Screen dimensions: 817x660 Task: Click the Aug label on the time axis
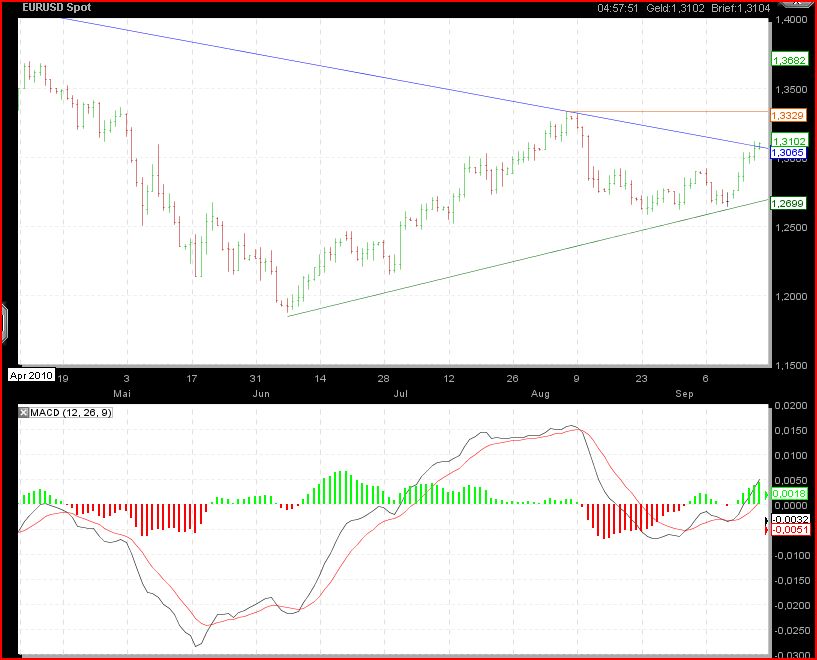point(540,394)
